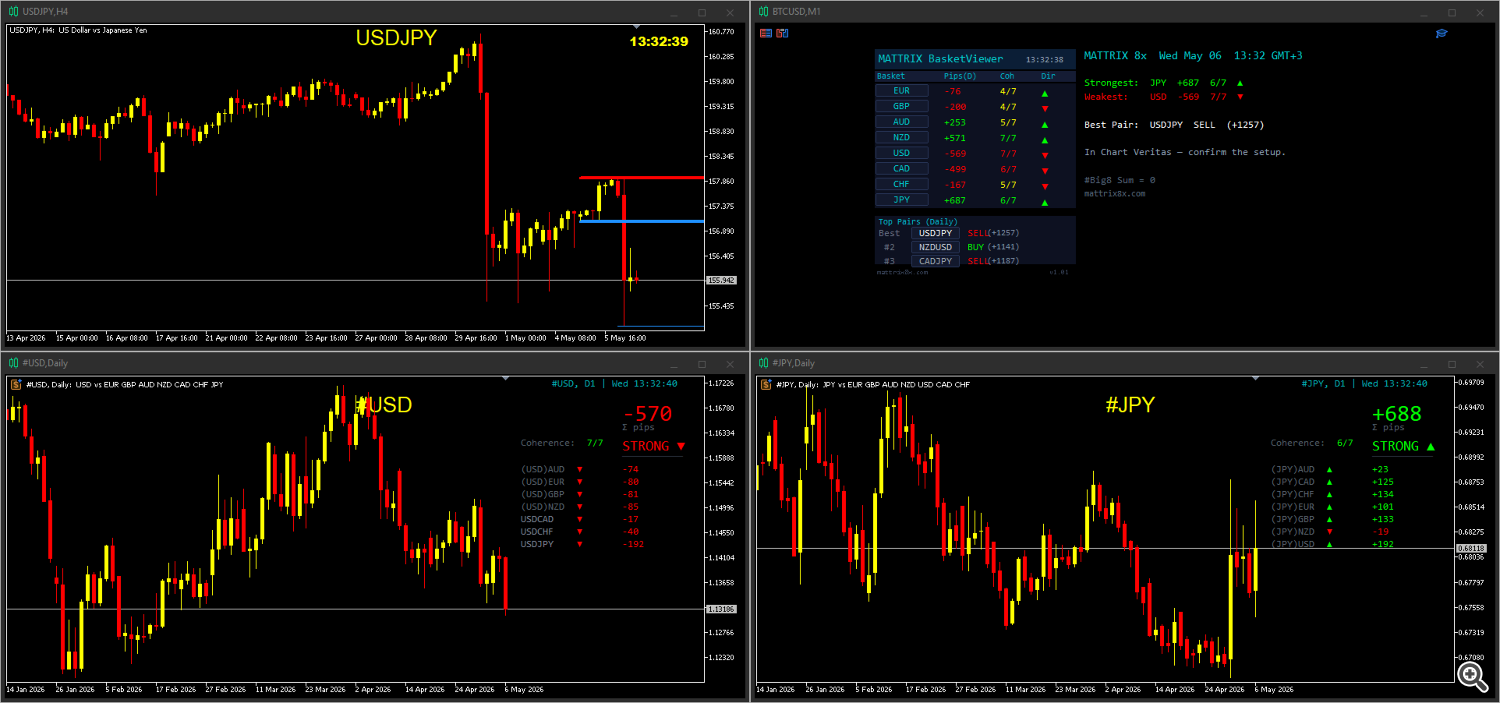Image resolution: width=1500 pixels, height=703 pixels.
Task: Click the Best Pair USDJPY SELL text line
Action: [x=1174, y=125]
